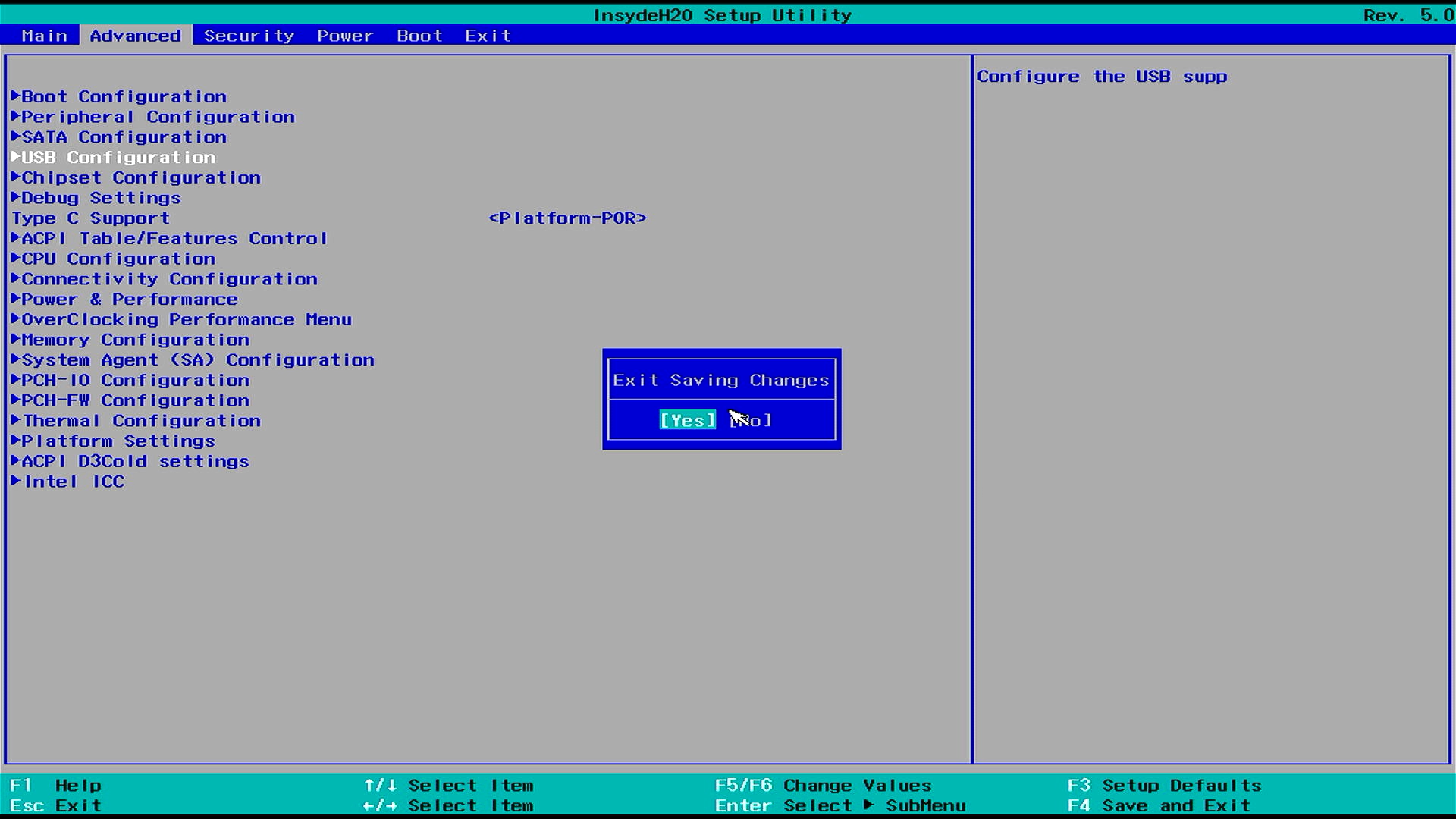Enter Thermal Configuration submenu

pyautogui.click(x=141, y=421)
